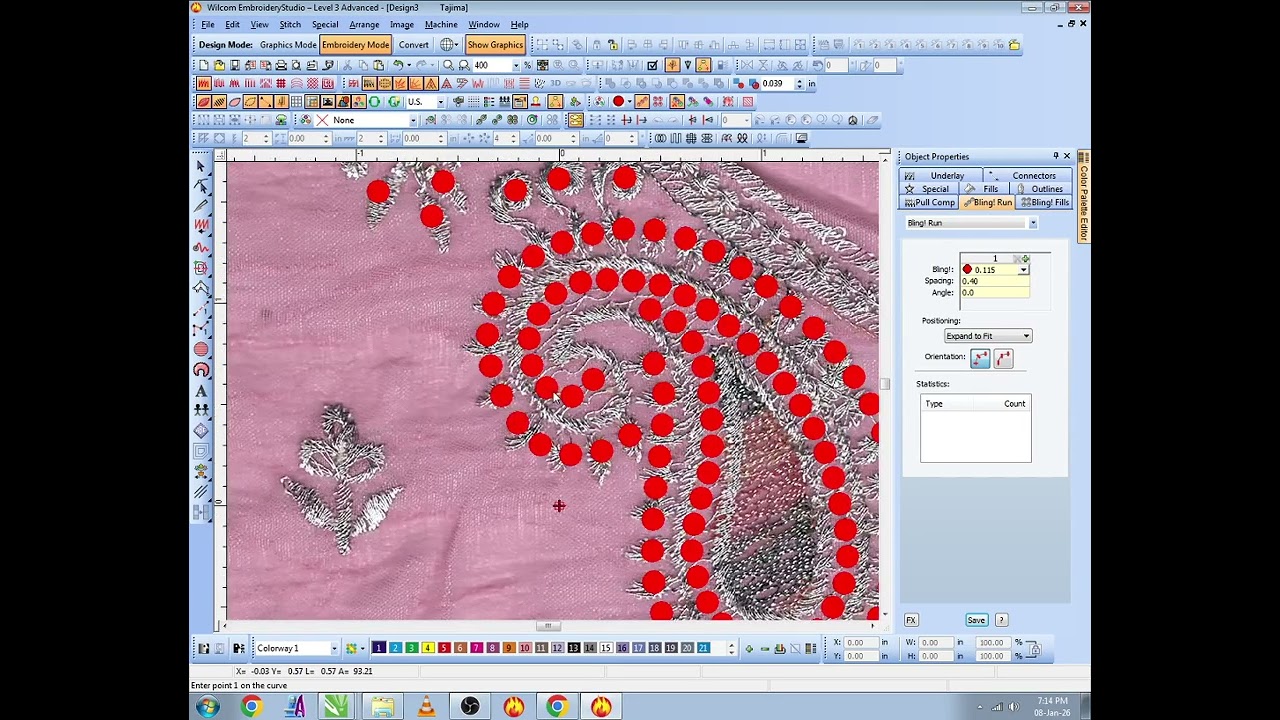Click the lock proportions icon by percentages
This screenshot has height=720, width=1280.
point(1034,650)
